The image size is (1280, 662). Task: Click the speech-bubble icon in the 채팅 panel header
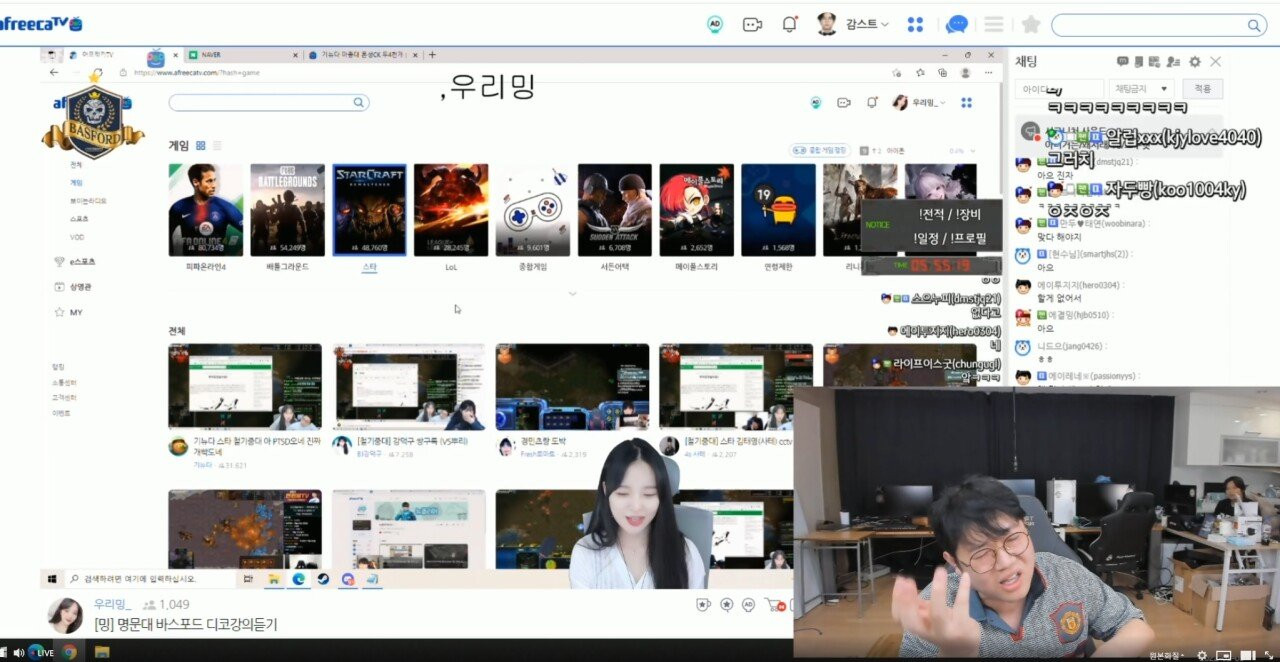pyautogui.click(x=1123, y=62)
